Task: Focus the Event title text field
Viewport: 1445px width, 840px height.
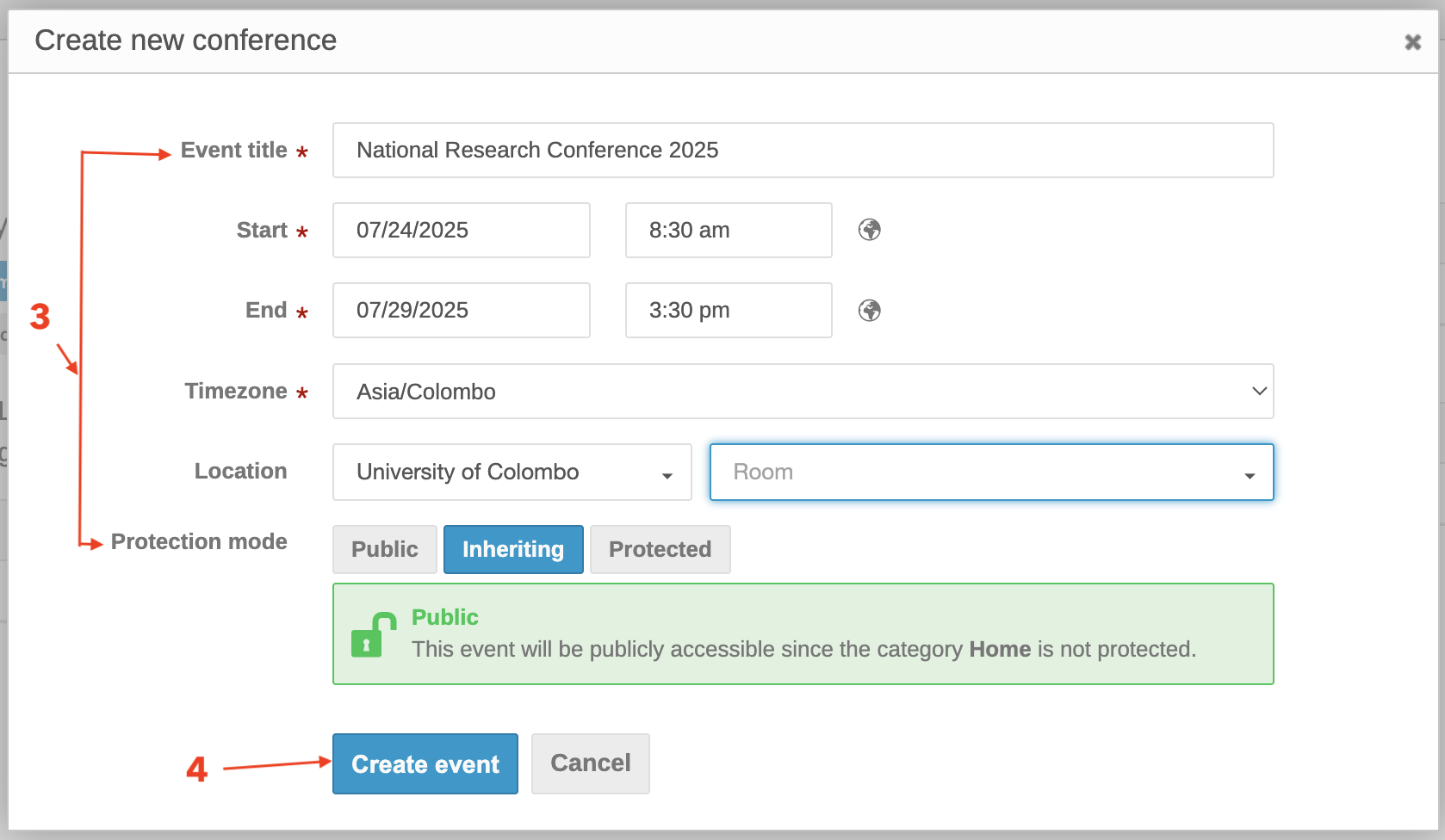Action: [803, 151]
